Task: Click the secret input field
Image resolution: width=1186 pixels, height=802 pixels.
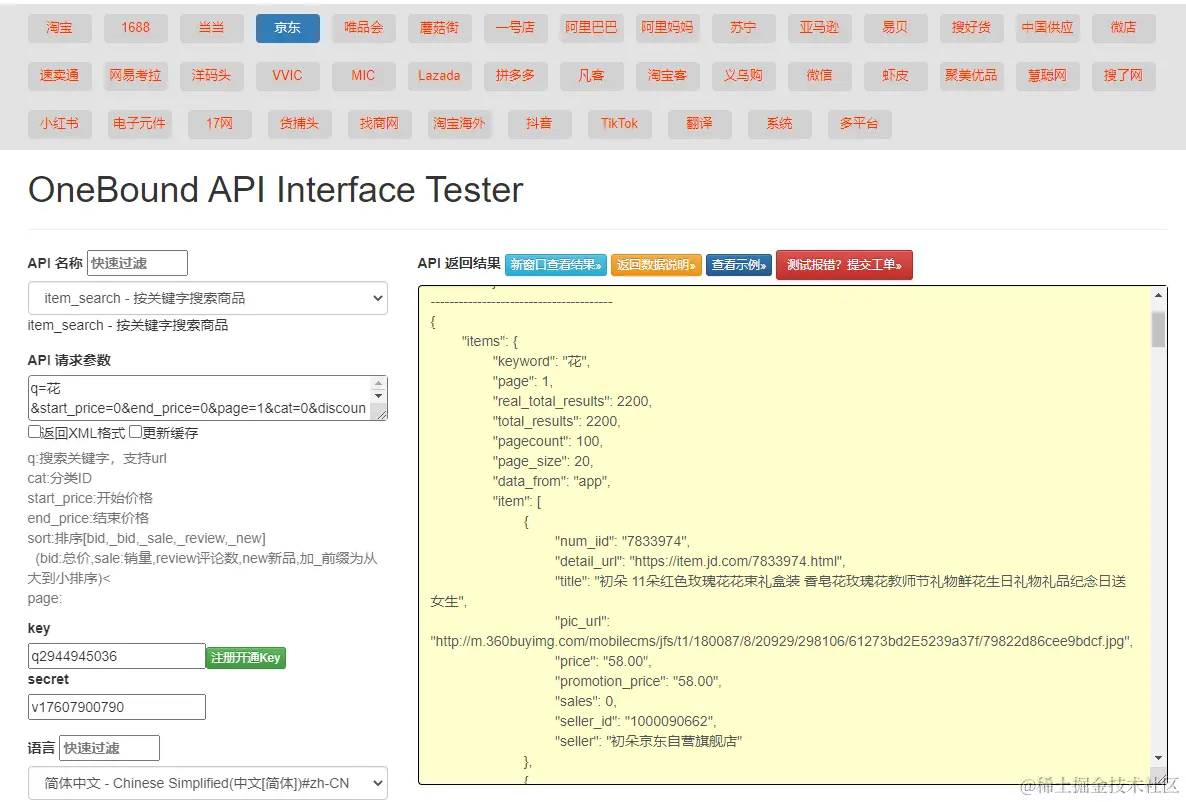Action: click(116, 707)
